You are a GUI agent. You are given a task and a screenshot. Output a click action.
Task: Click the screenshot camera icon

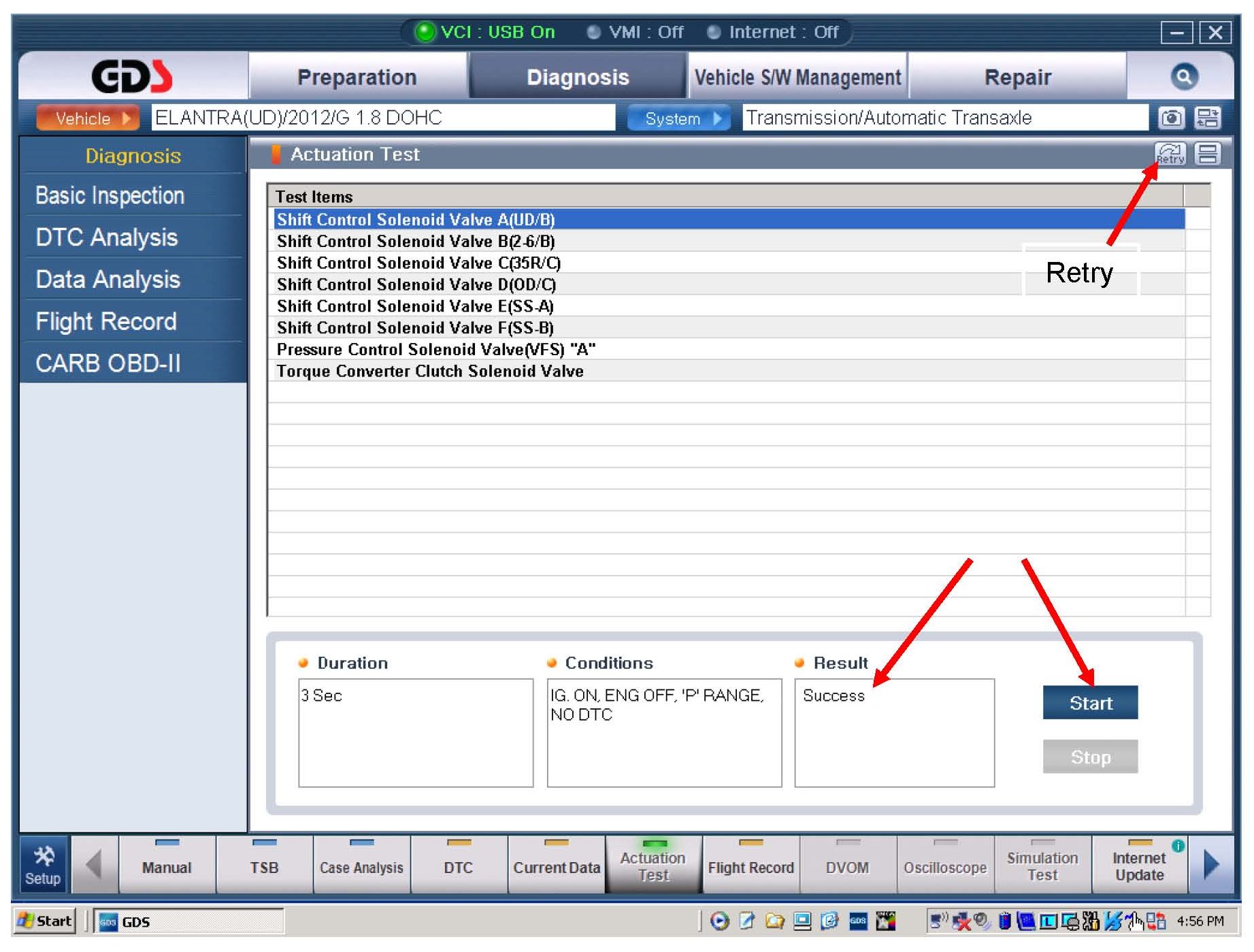(x=1170, y=118)
